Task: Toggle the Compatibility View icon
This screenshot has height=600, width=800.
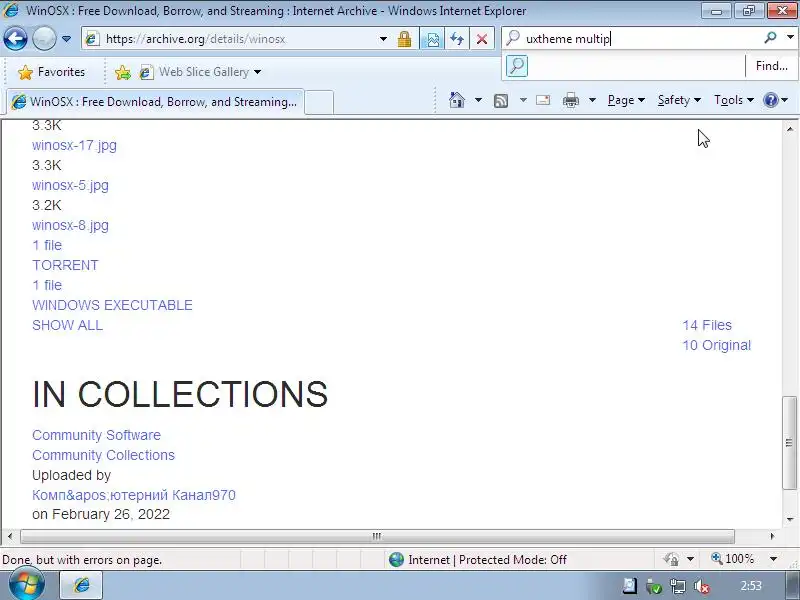Action: 432,39
